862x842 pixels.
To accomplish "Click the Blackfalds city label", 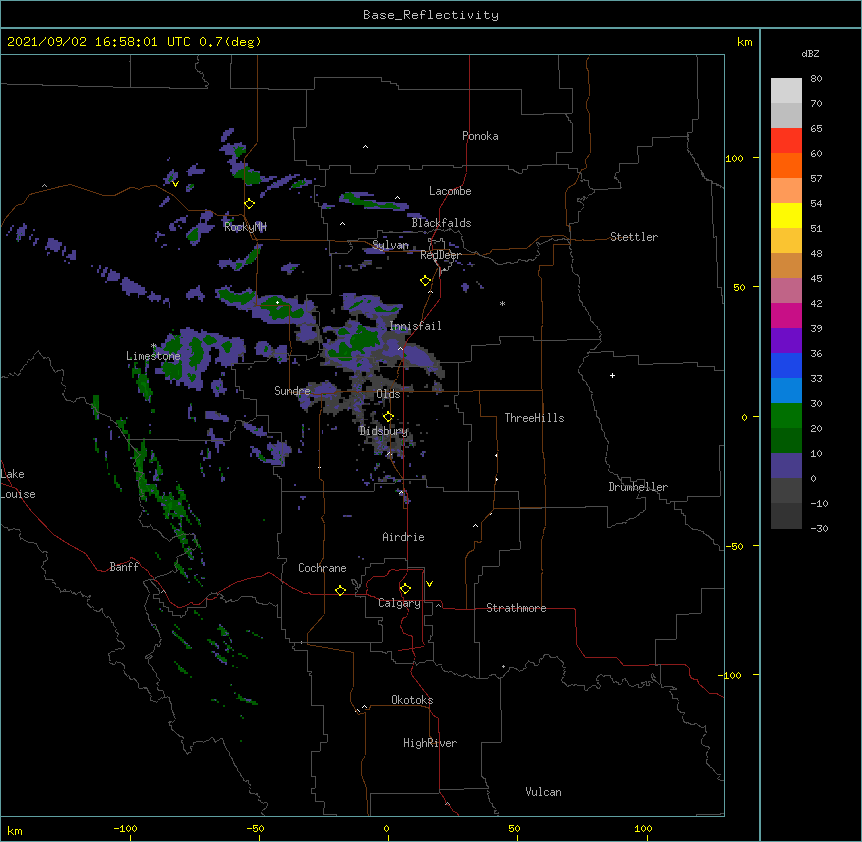I will click(x=441, y=223).
